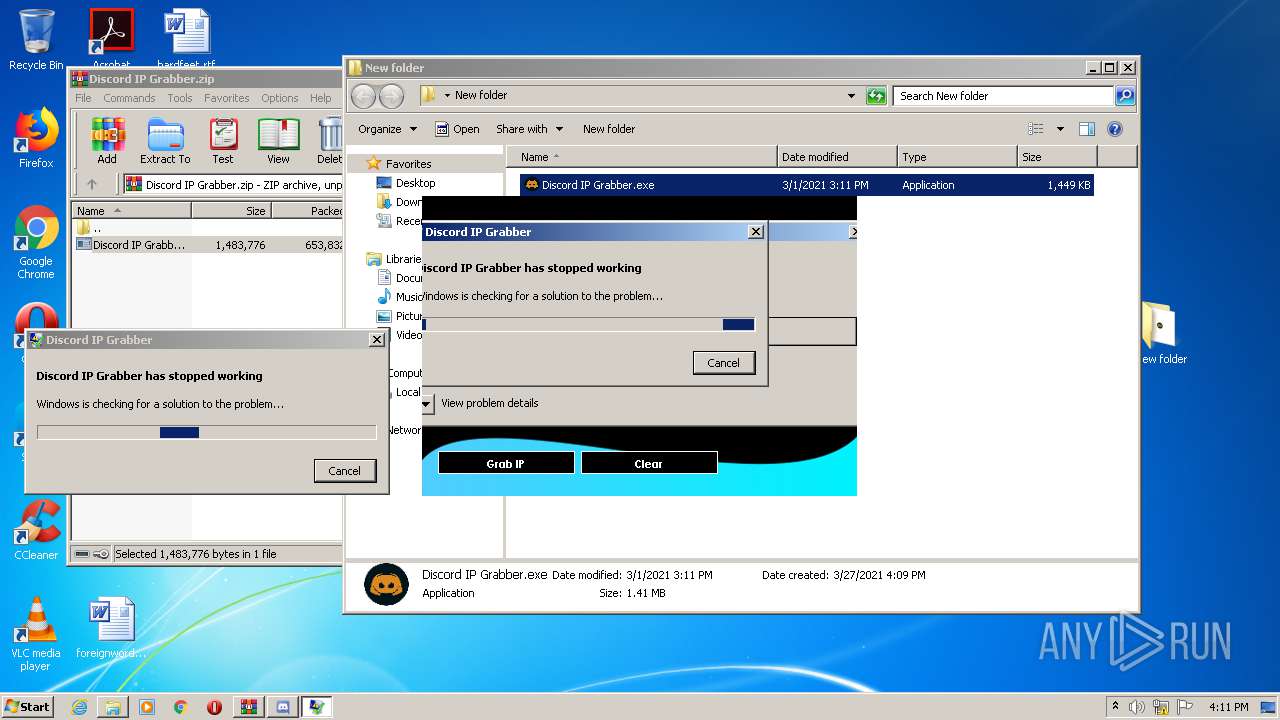The width and height of the screenshot is (1280, 720).
Task: Select Discord IP Grabb... row in WinRAR
Action: [x=209, y=245]
